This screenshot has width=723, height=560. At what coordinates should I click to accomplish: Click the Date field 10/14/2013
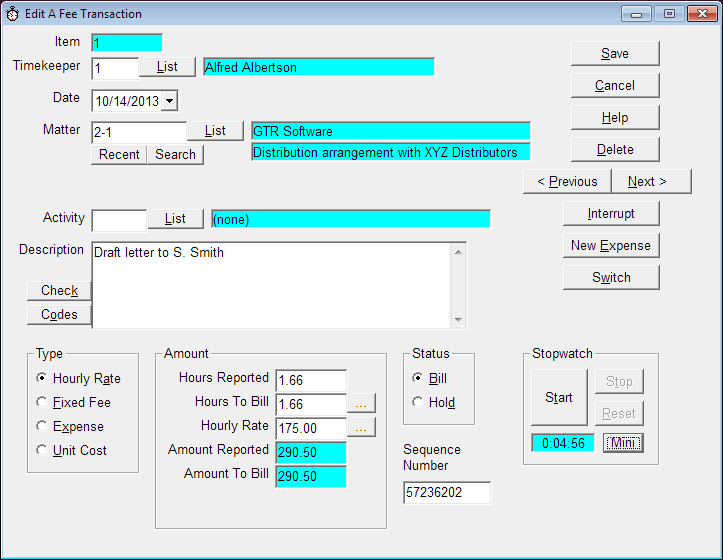coord(127,101)
